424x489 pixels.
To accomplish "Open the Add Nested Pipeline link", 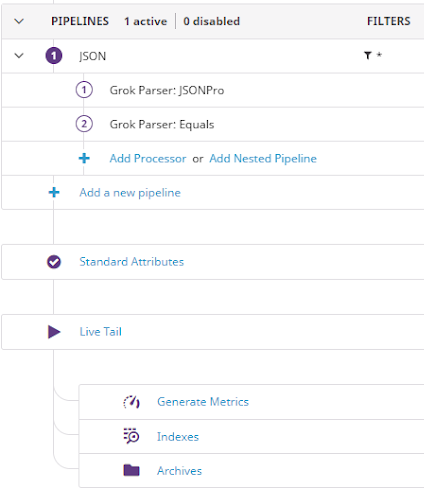I will (x=263, y=158).
